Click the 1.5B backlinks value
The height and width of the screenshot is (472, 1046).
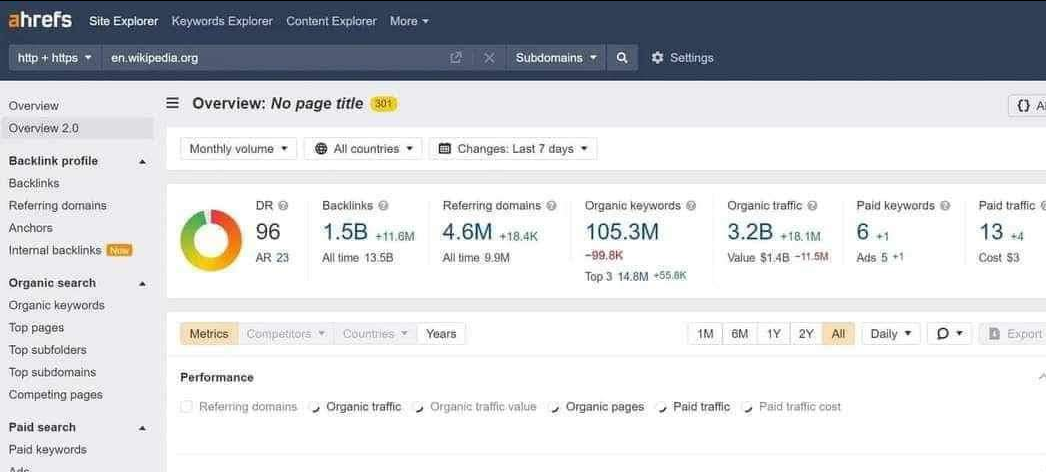pos(346,232)
